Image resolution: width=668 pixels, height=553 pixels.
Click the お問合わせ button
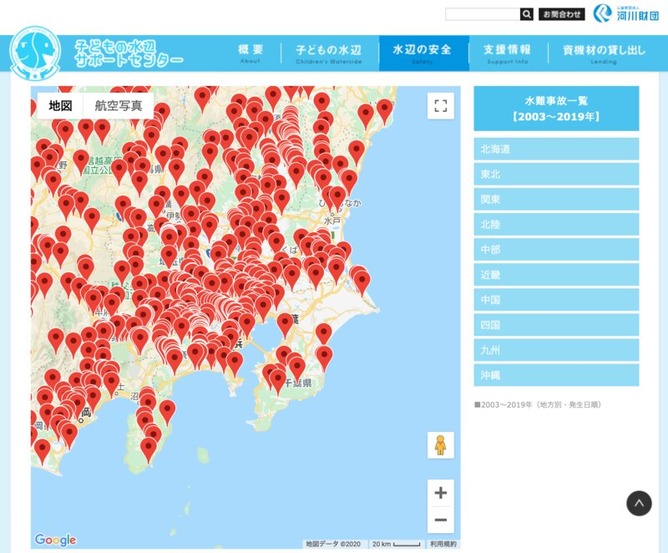[561, 14]
